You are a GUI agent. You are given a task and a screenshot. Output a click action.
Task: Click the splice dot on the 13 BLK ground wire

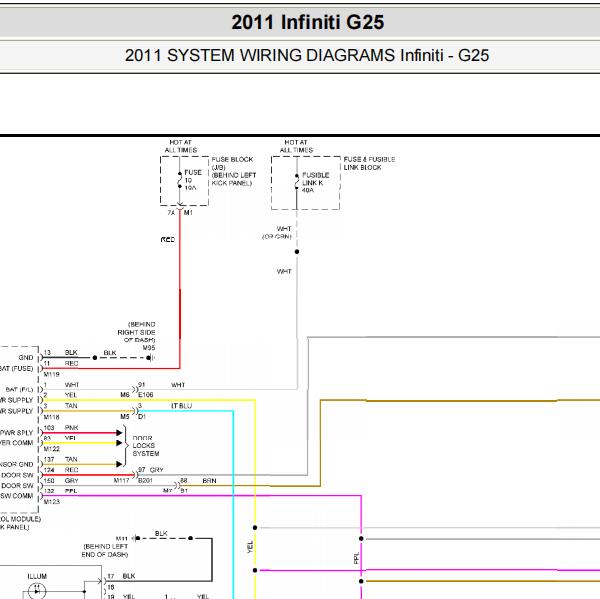coord(95,358)
